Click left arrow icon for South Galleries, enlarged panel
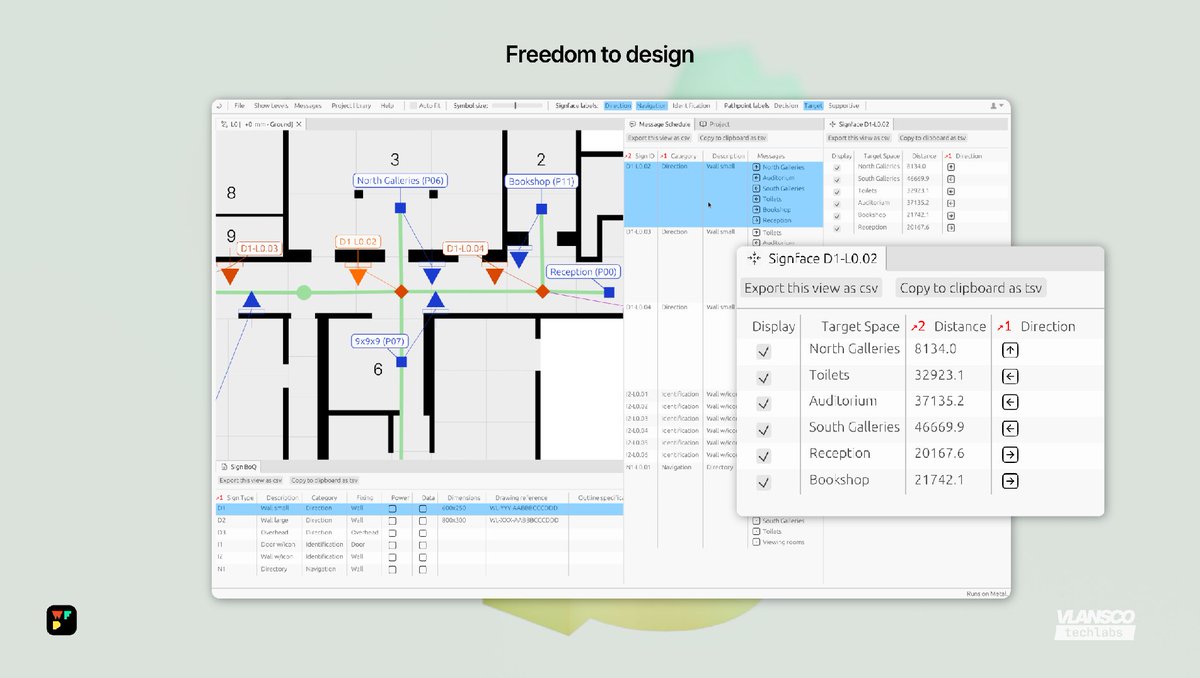This screenshot has width=1200, height=678. click(x=1010, y=429)
